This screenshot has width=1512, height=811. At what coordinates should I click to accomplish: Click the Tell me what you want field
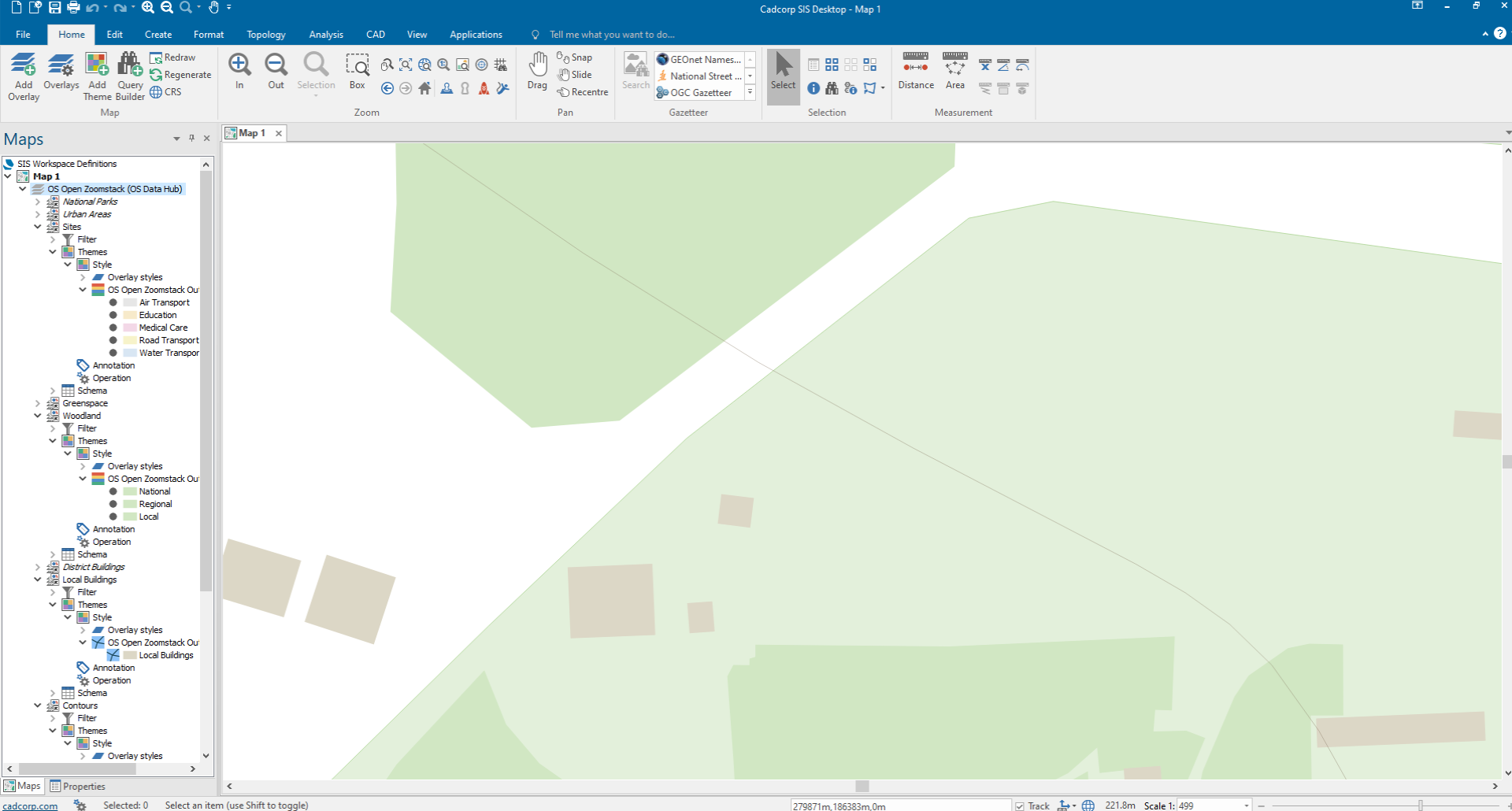pyautogui.click(x=612, y=34)
